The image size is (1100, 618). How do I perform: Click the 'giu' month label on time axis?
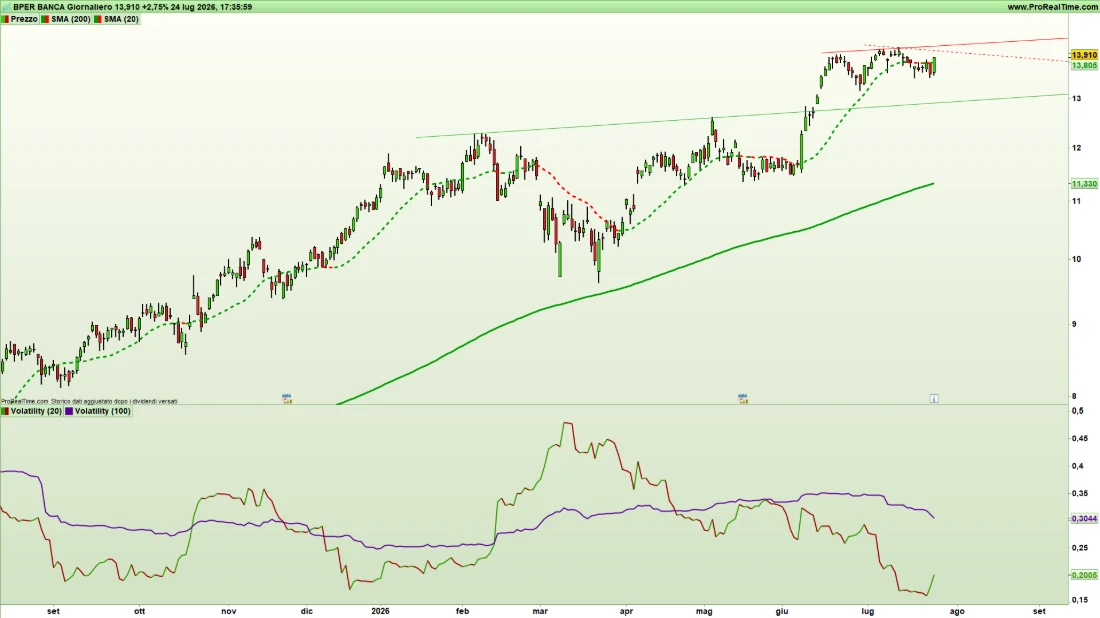tap(782, 611)
